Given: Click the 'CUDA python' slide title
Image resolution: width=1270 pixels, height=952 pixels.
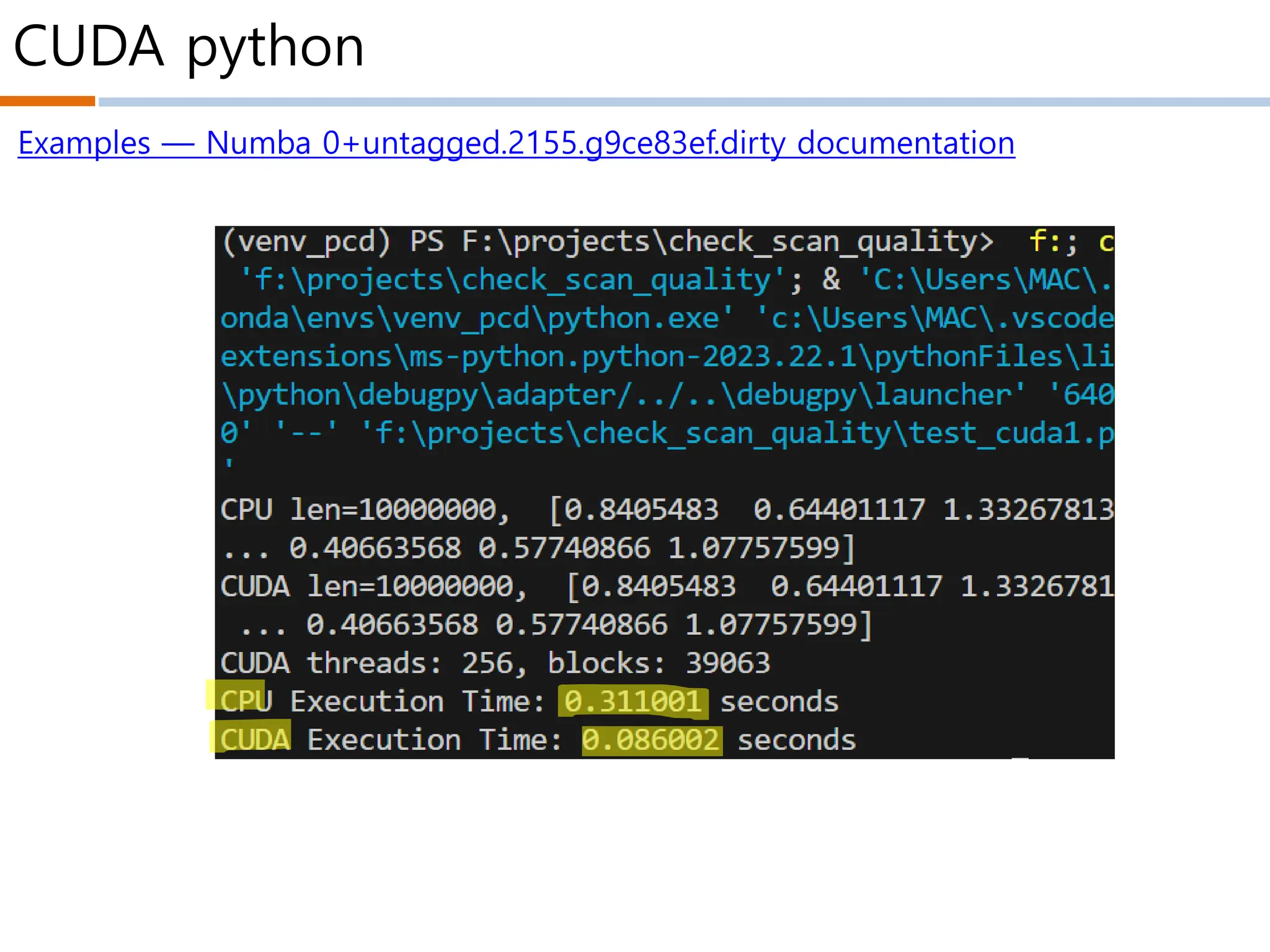Looking at the screenshot, I should pyautogui.click(x=189, y=47).
